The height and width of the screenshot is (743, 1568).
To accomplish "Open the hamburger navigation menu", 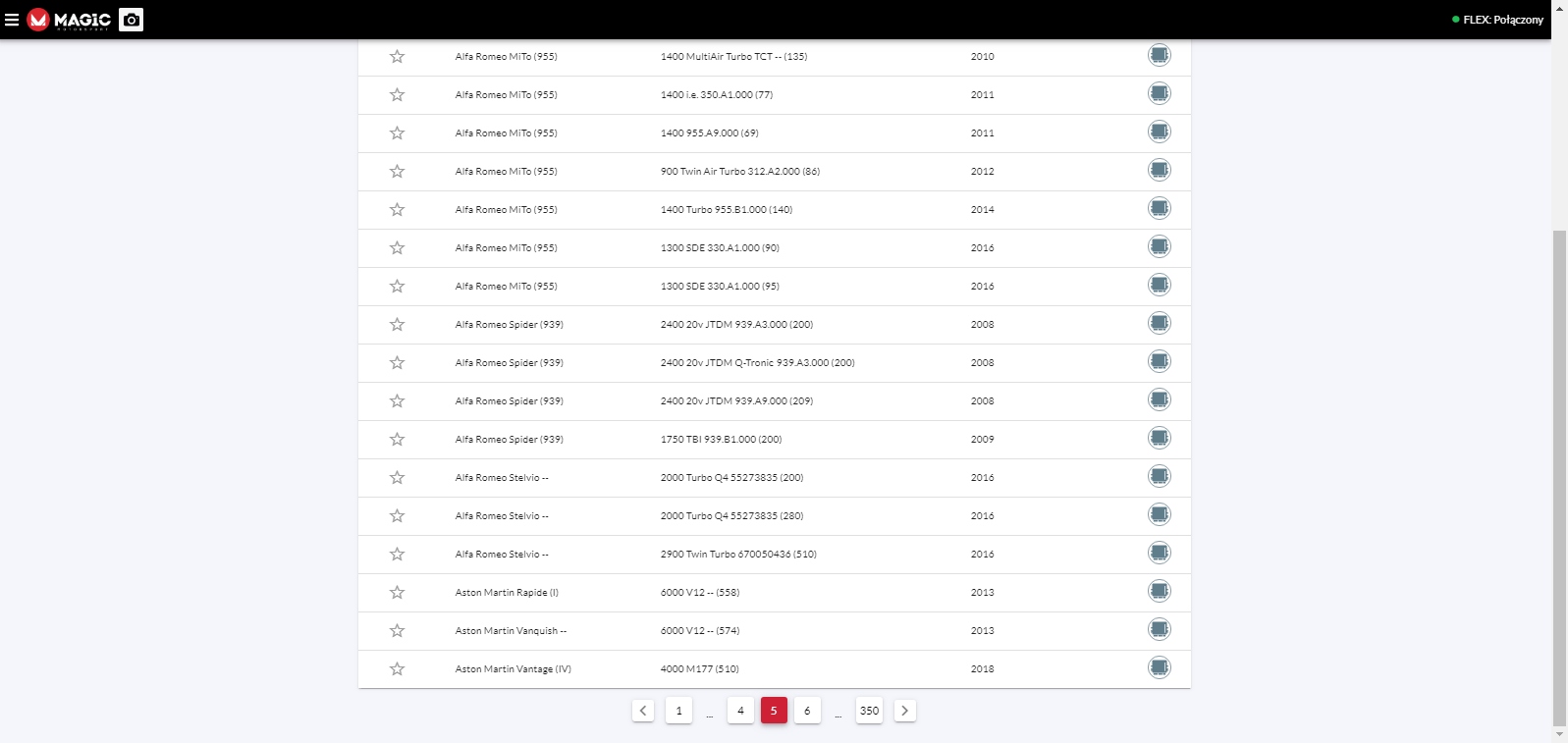I will click(x=12, y=20).
